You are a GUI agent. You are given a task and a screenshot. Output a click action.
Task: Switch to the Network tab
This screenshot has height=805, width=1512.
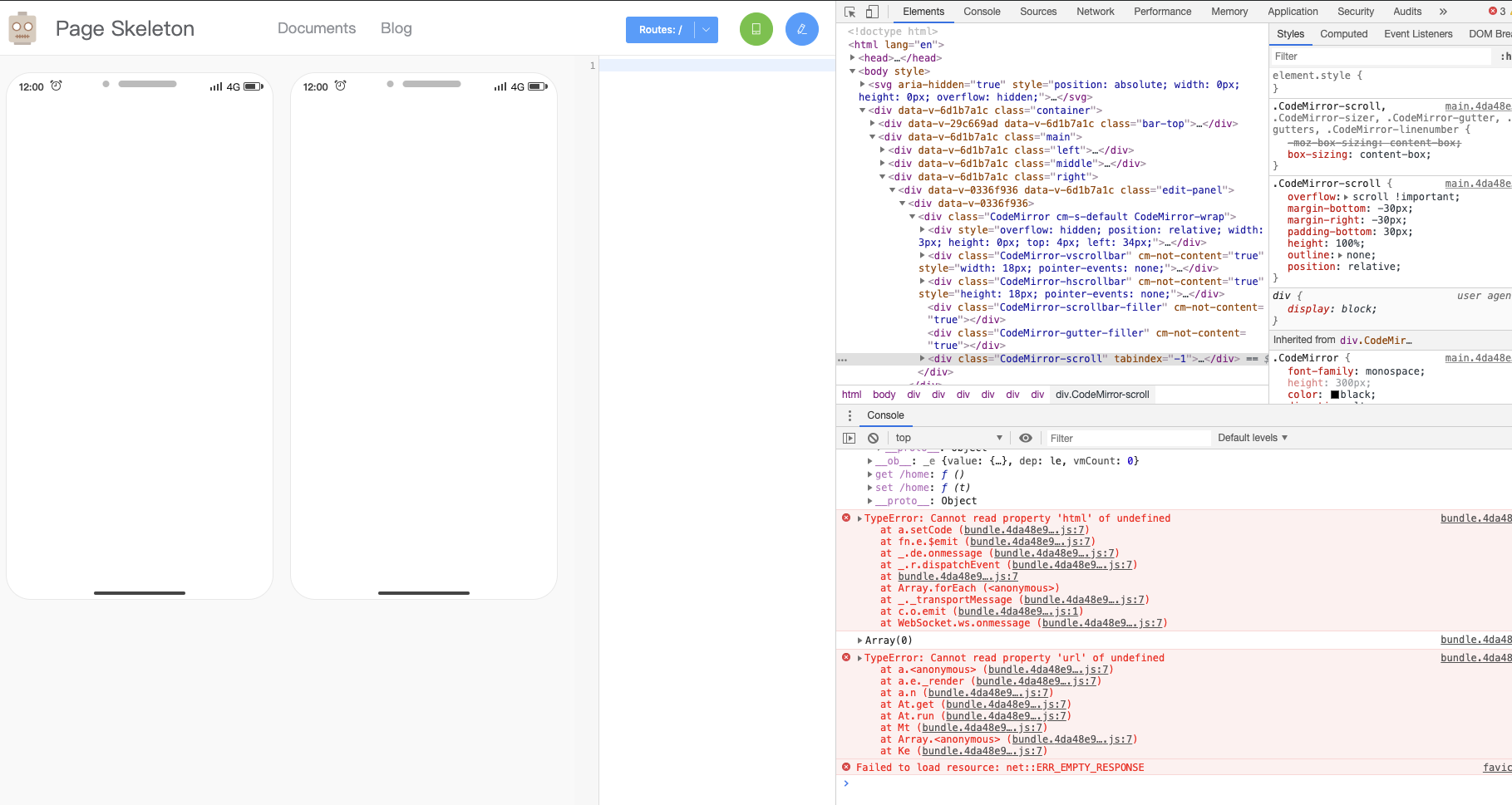tap(1096, 12)
